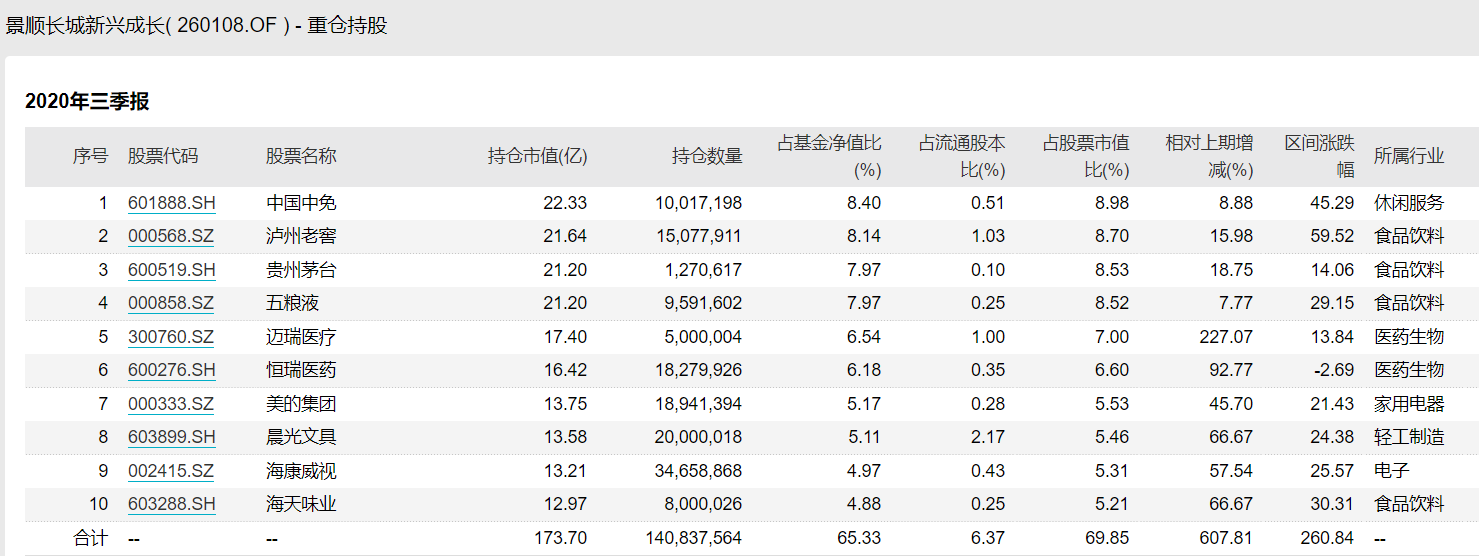
Task: Click the 所属行业 column header
Action: coord(1409,156)
